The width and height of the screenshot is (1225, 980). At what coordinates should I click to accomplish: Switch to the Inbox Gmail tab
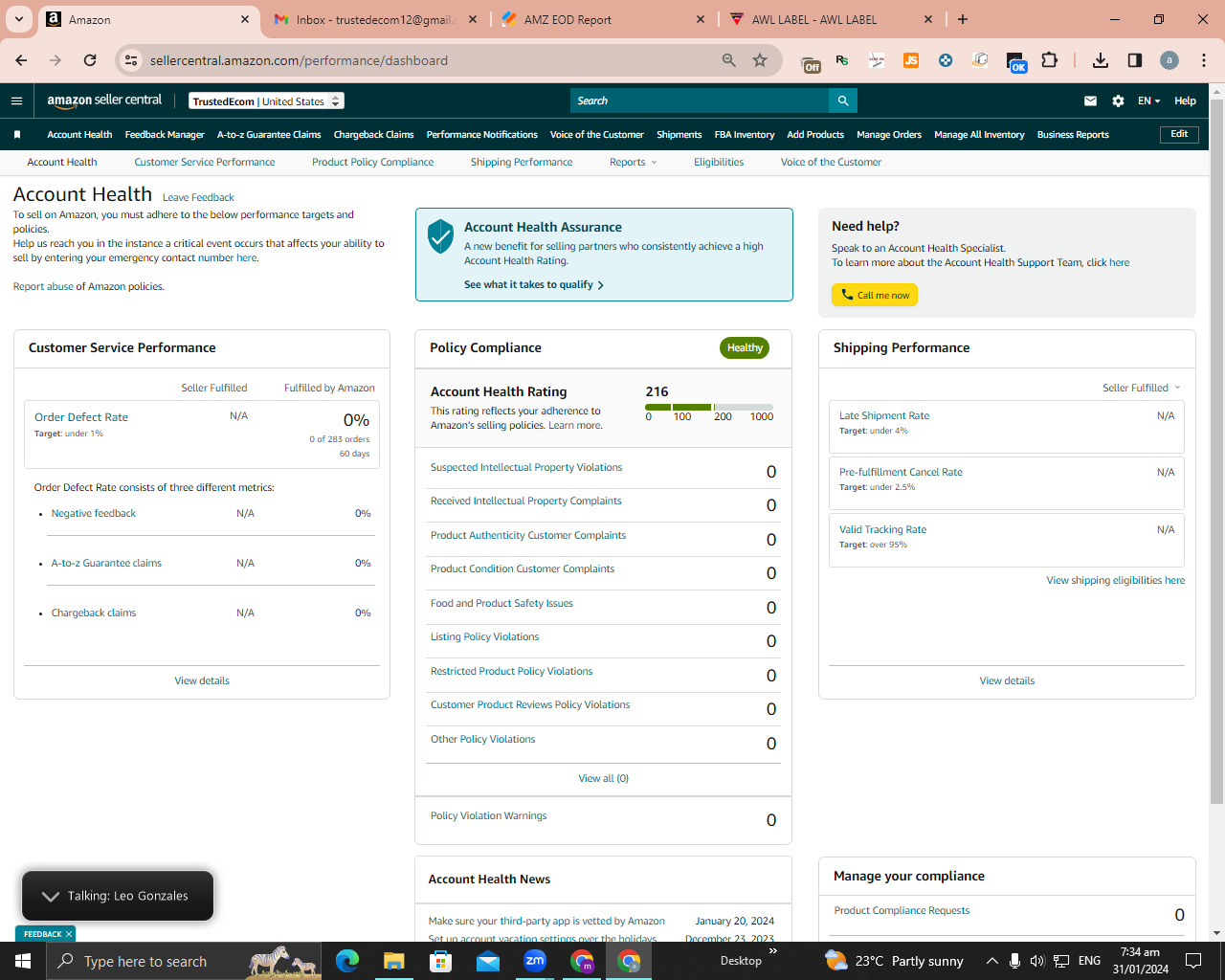click(376, 19)
